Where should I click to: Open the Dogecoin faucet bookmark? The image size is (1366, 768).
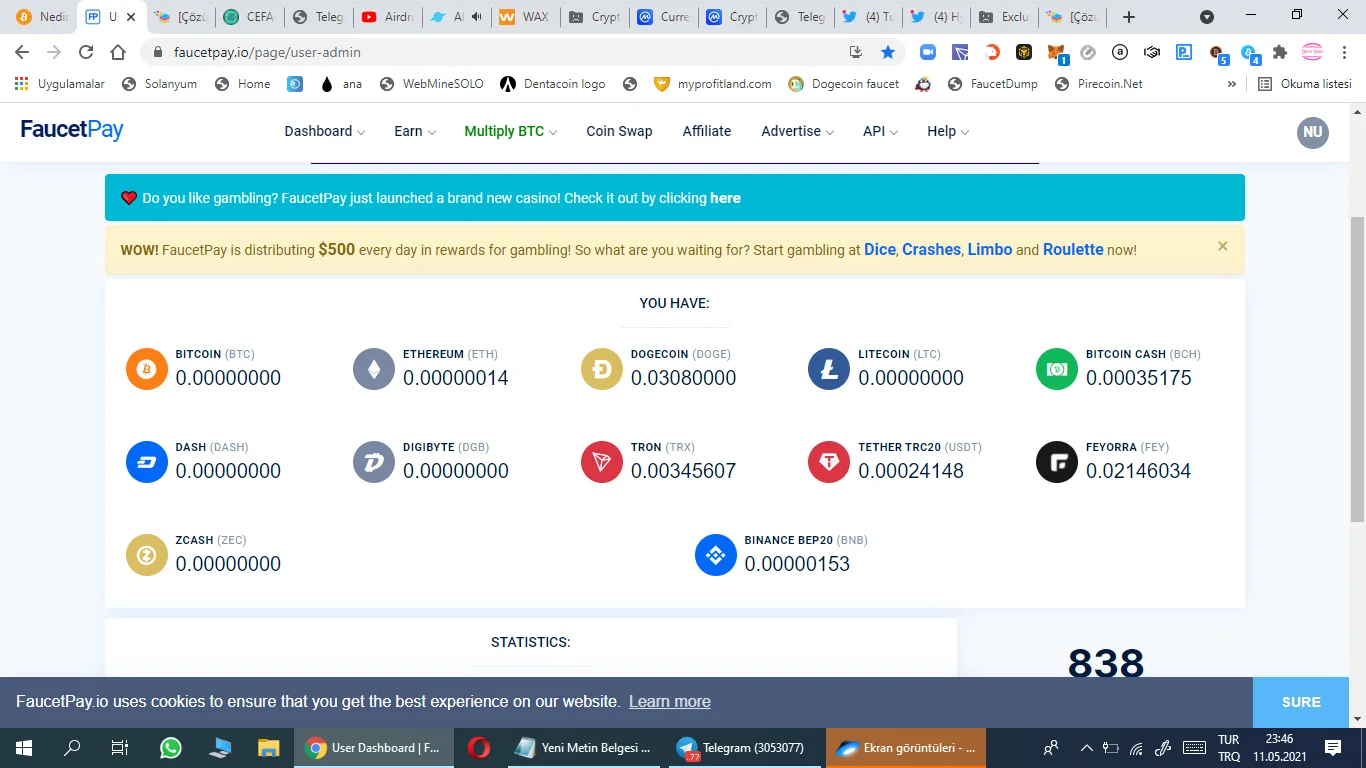coord(843,84)
